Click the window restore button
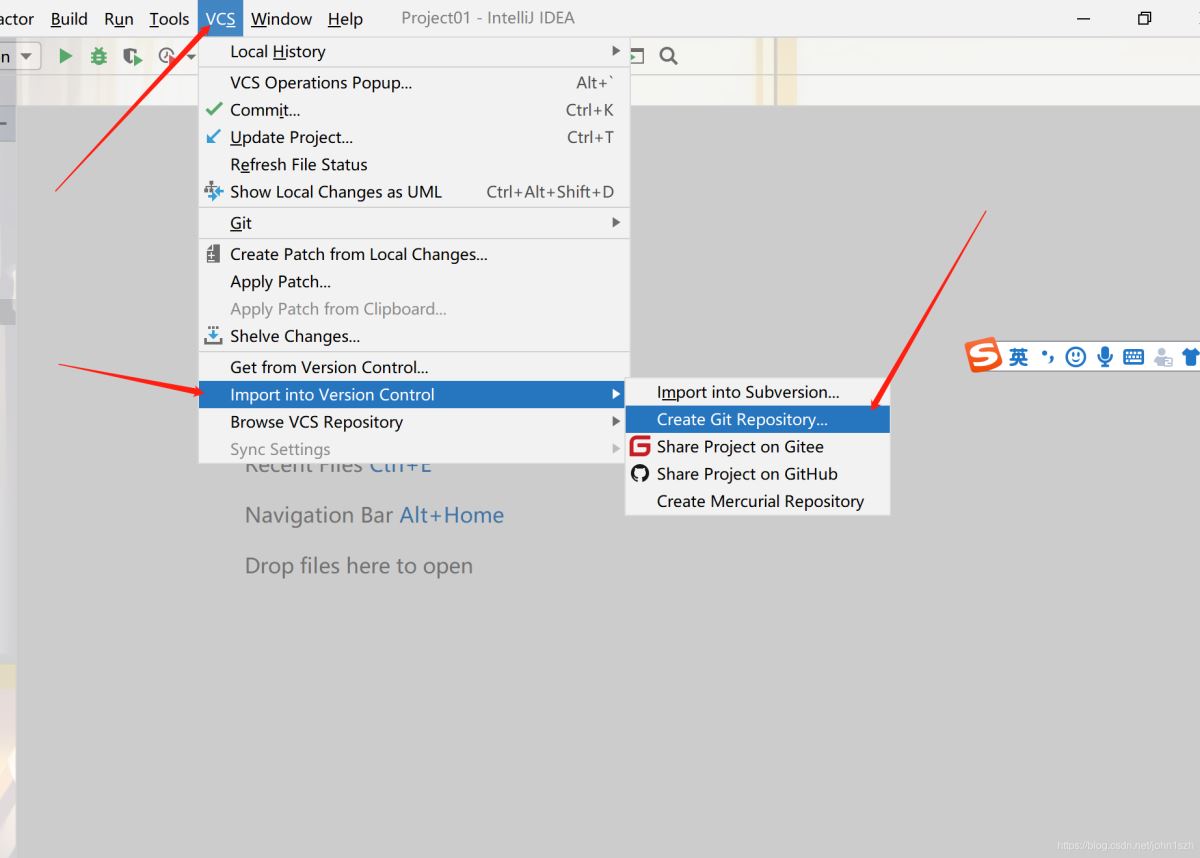This screenshot has width=1200, height=858. tap(1145, 18)
